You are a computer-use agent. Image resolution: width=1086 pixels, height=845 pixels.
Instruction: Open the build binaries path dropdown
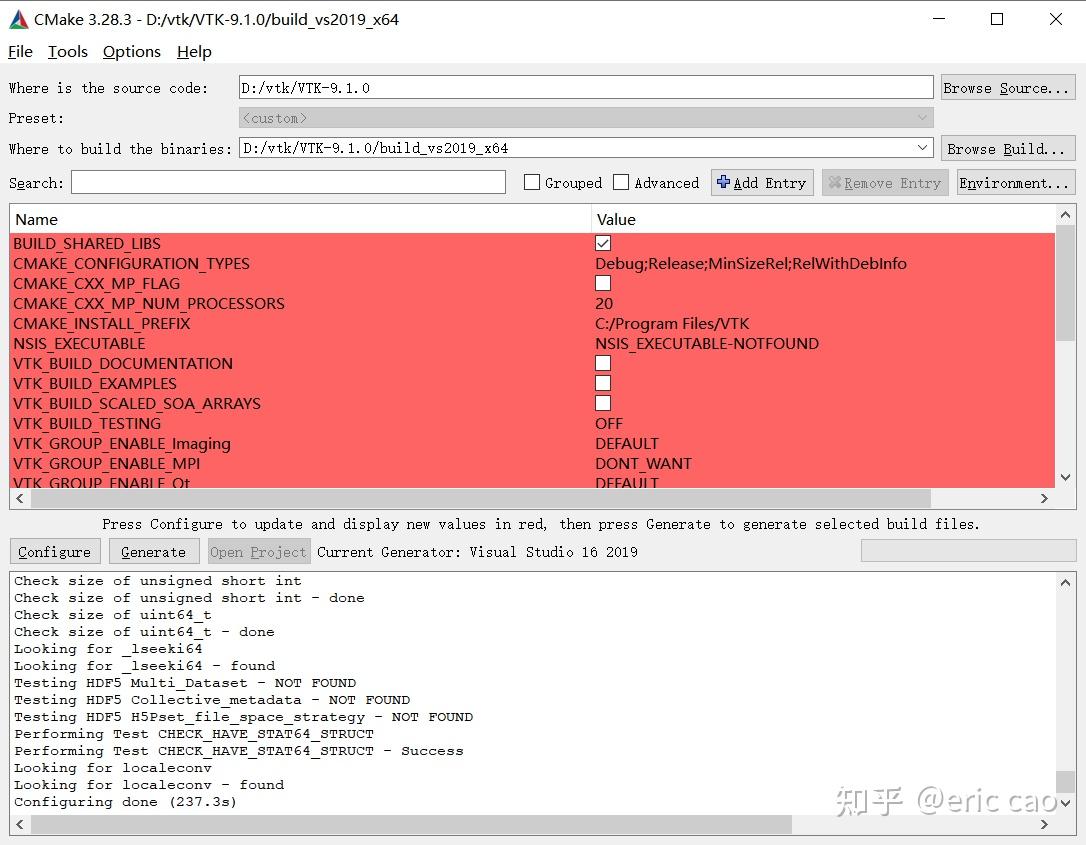(921, 147)
